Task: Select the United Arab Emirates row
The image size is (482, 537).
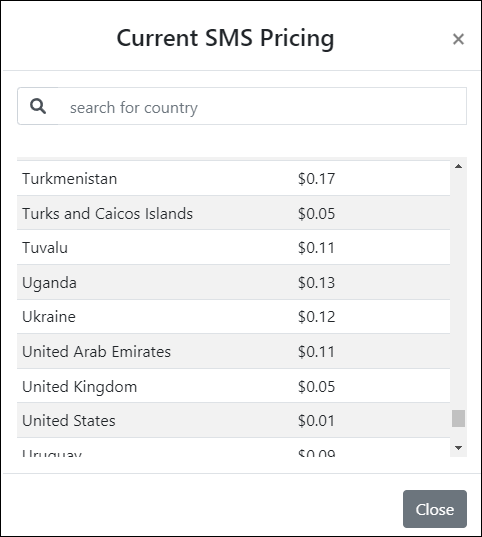Action: pyautogui.click(x=233, y=351)
